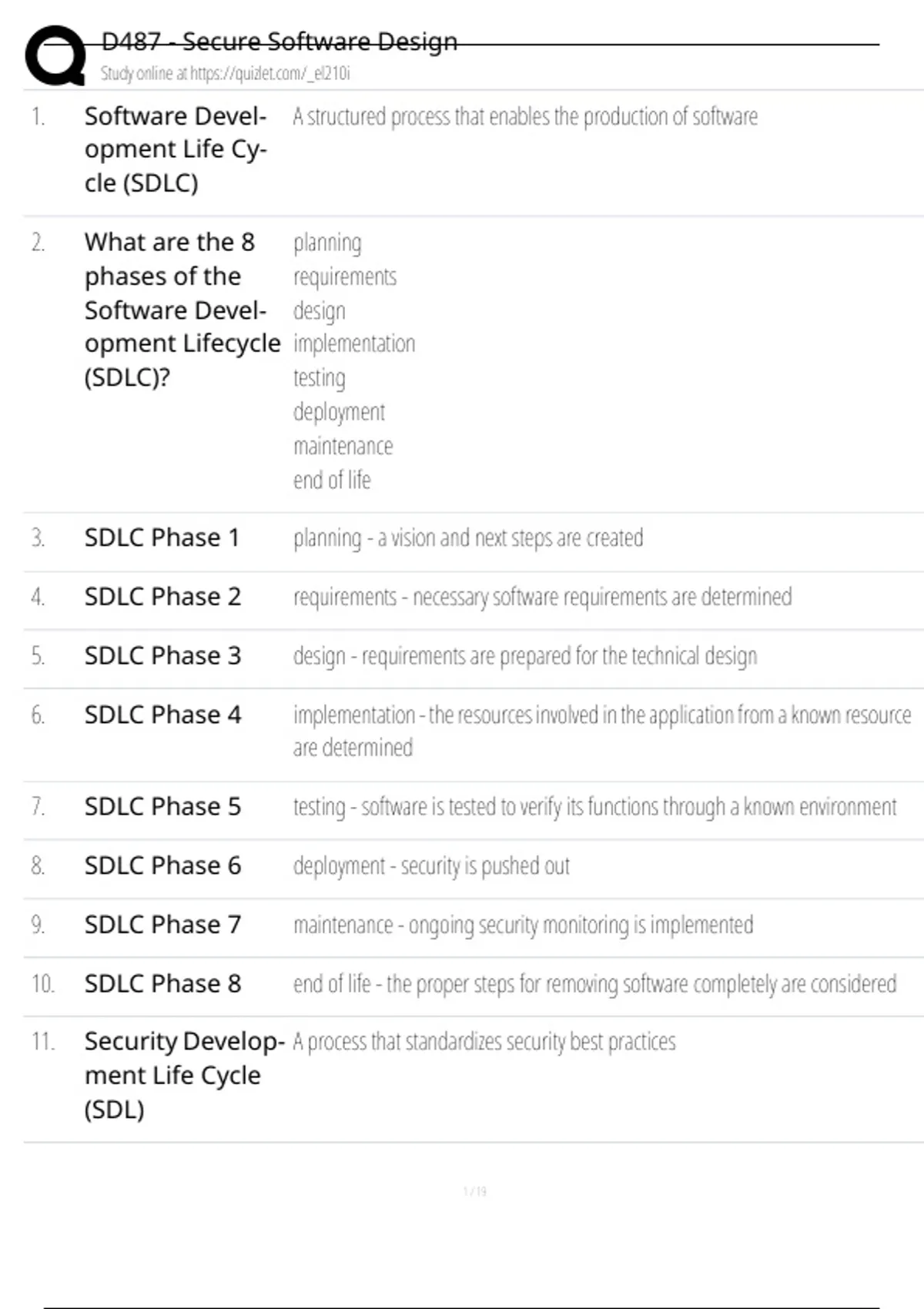The width and height of the screenshot is (924, 1309).
Task: Click the 1/19 page number indicator
Action: 474,1192
